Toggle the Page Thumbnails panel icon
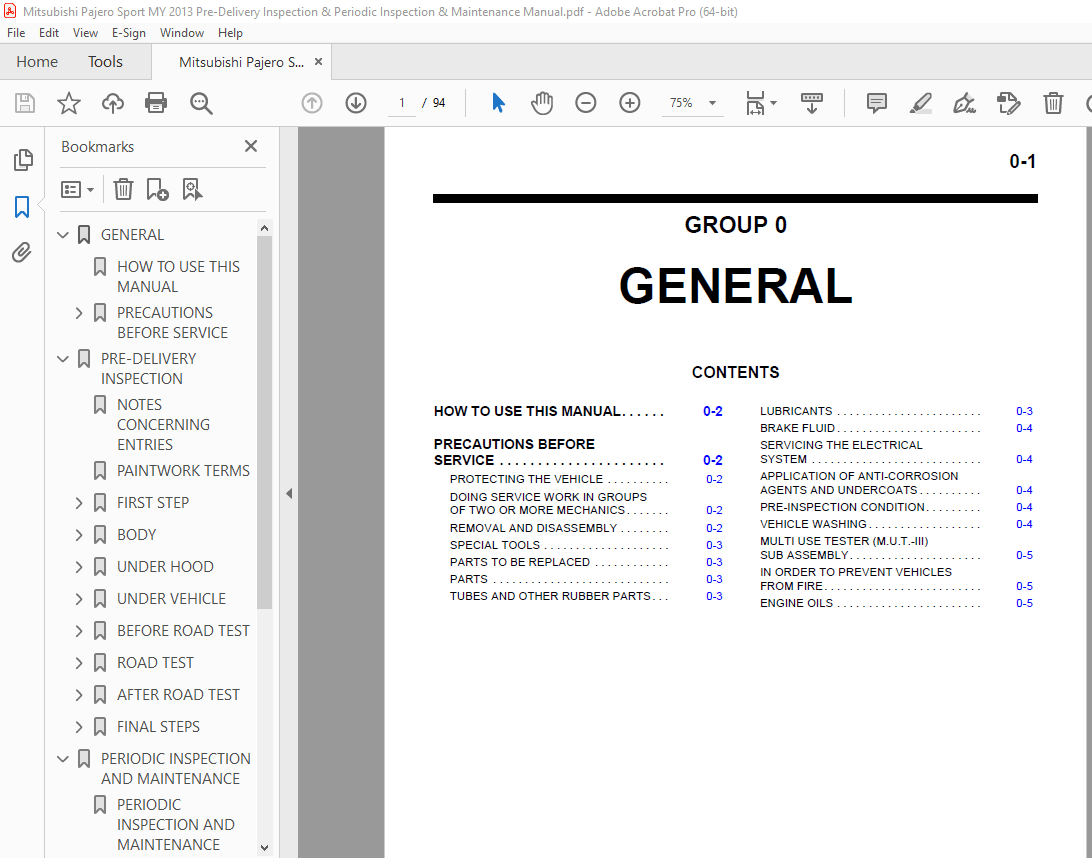This screenshot has height=858, width=1092. pyautogui.click(x=22, y=160)
